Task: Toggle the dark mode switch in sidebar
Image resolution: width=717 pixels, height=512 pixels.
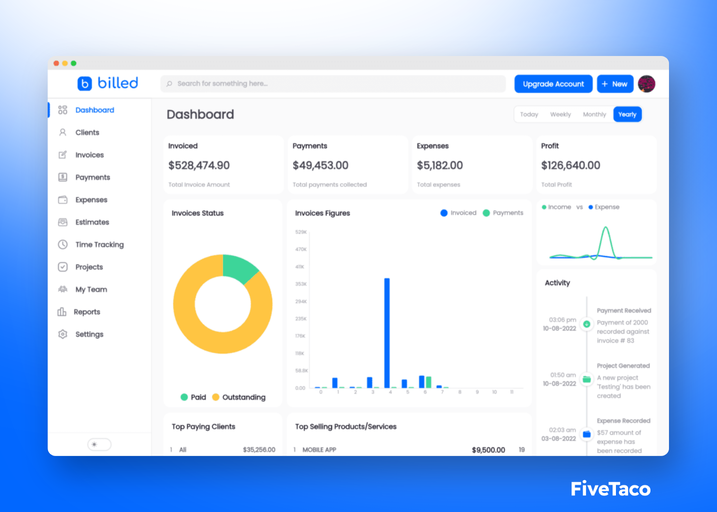Action: 99,444
